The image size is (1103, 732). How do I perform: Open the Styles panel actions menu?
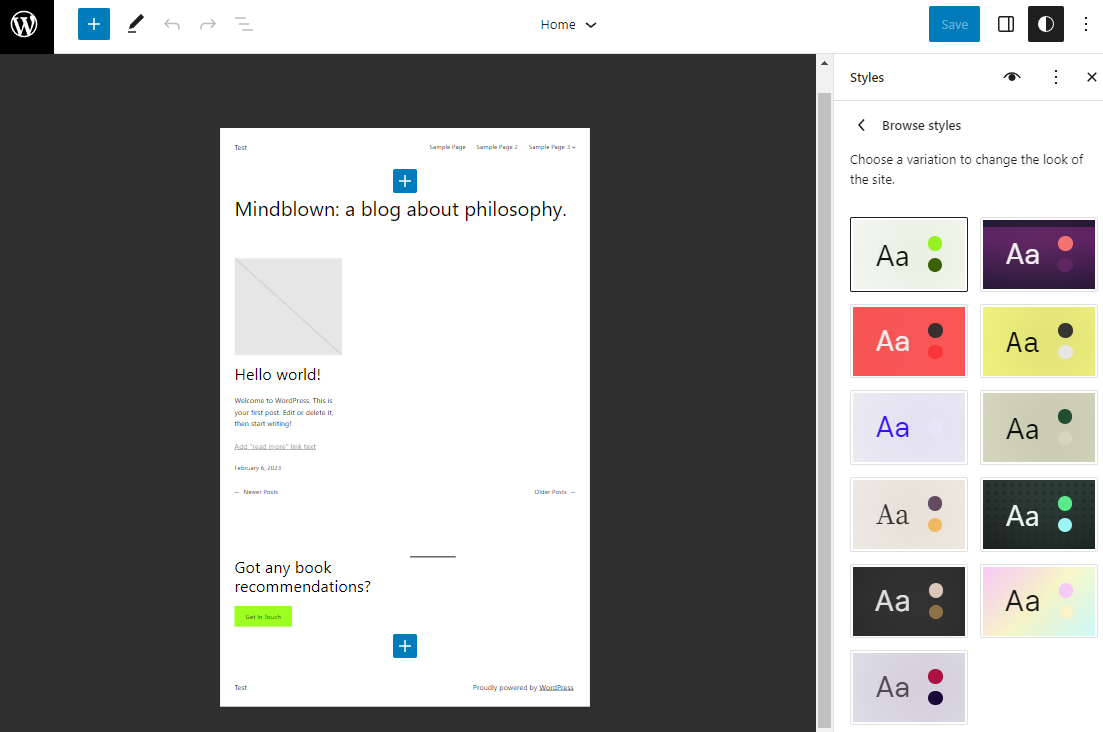tap(1056, 77)
